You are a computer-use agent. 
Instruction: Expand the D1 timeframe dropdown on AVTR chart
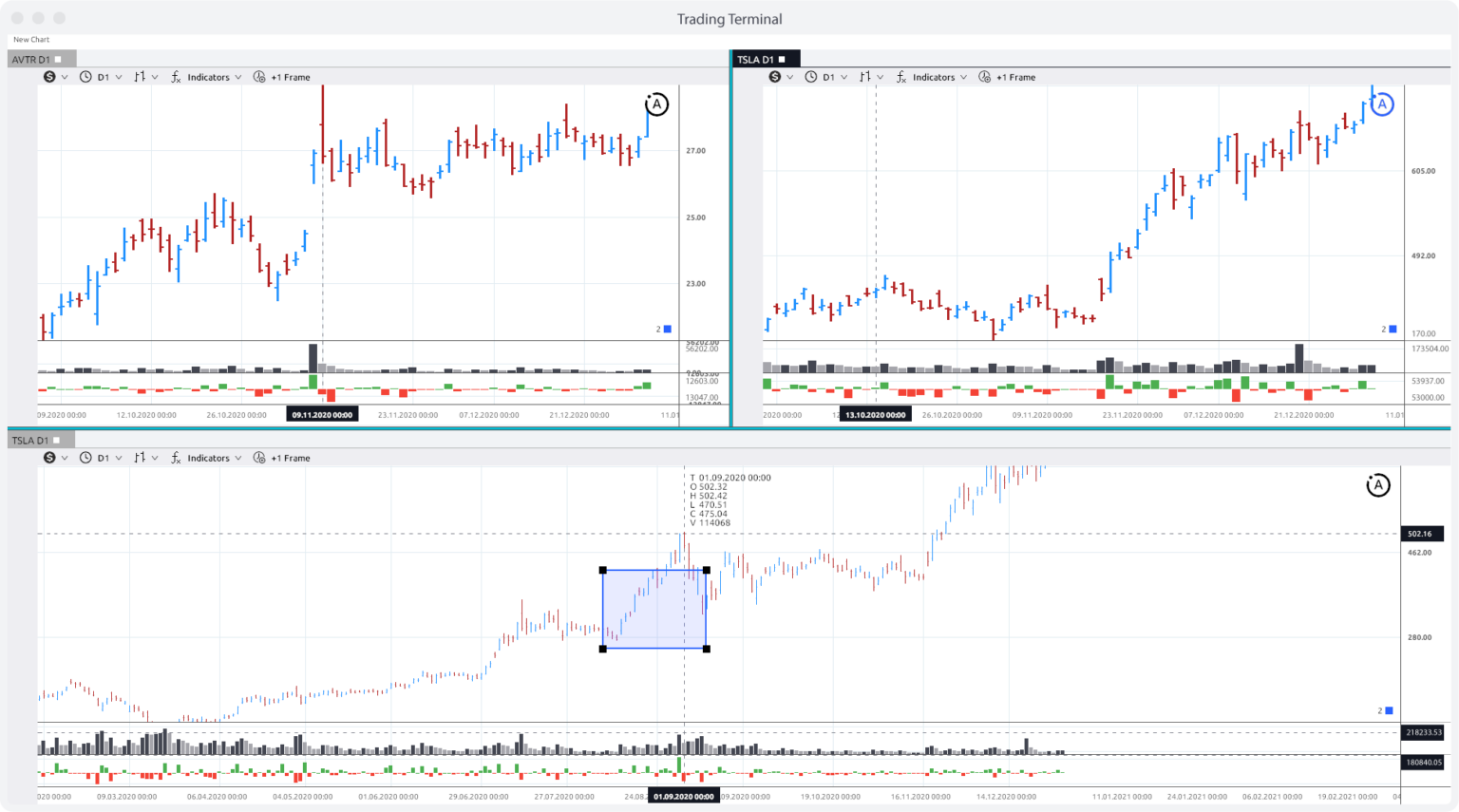[104, 77]
